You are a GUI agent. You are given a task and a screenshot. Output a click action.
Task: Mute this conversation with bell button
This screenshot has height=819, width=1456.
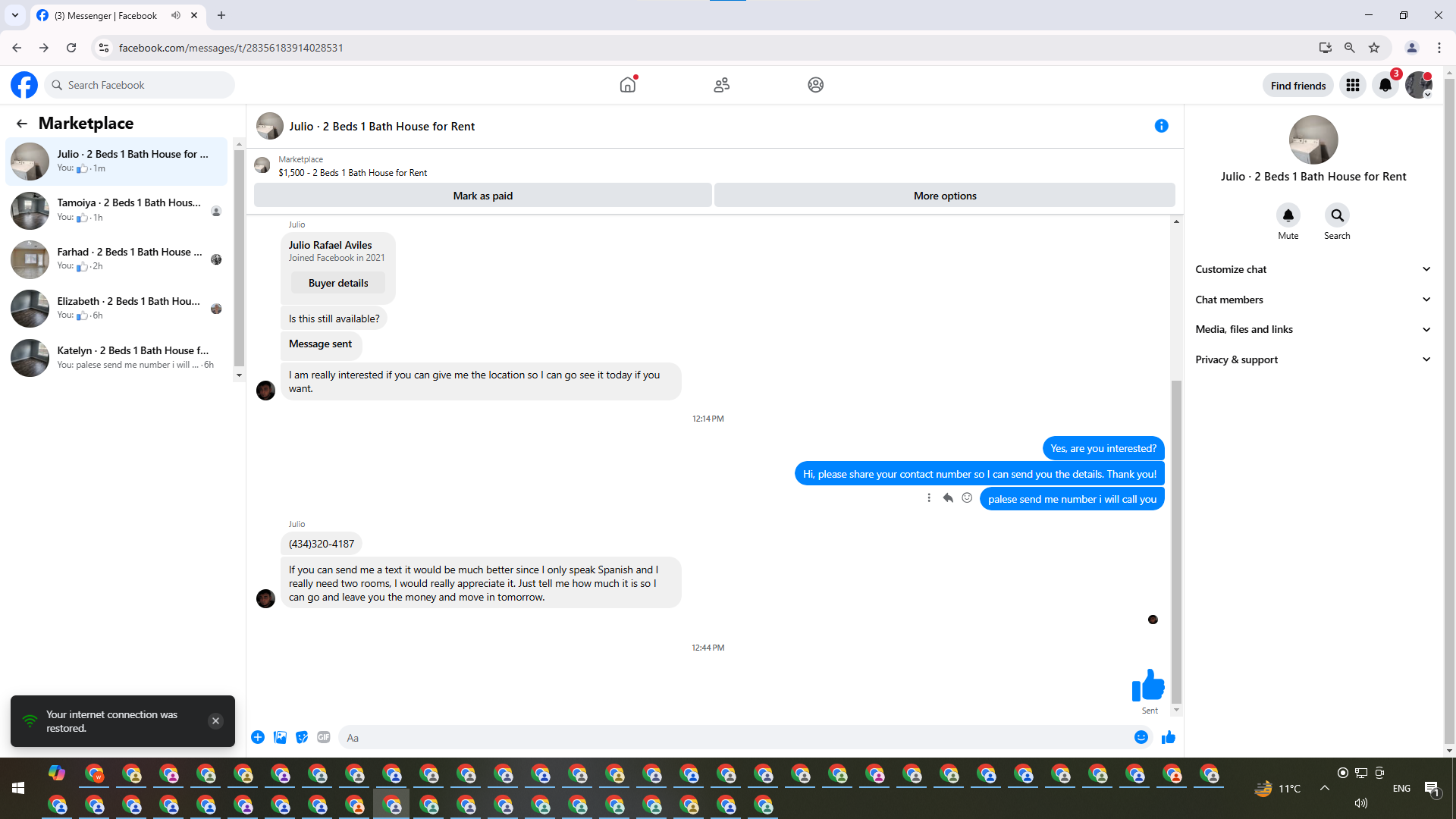point(1288,215)
